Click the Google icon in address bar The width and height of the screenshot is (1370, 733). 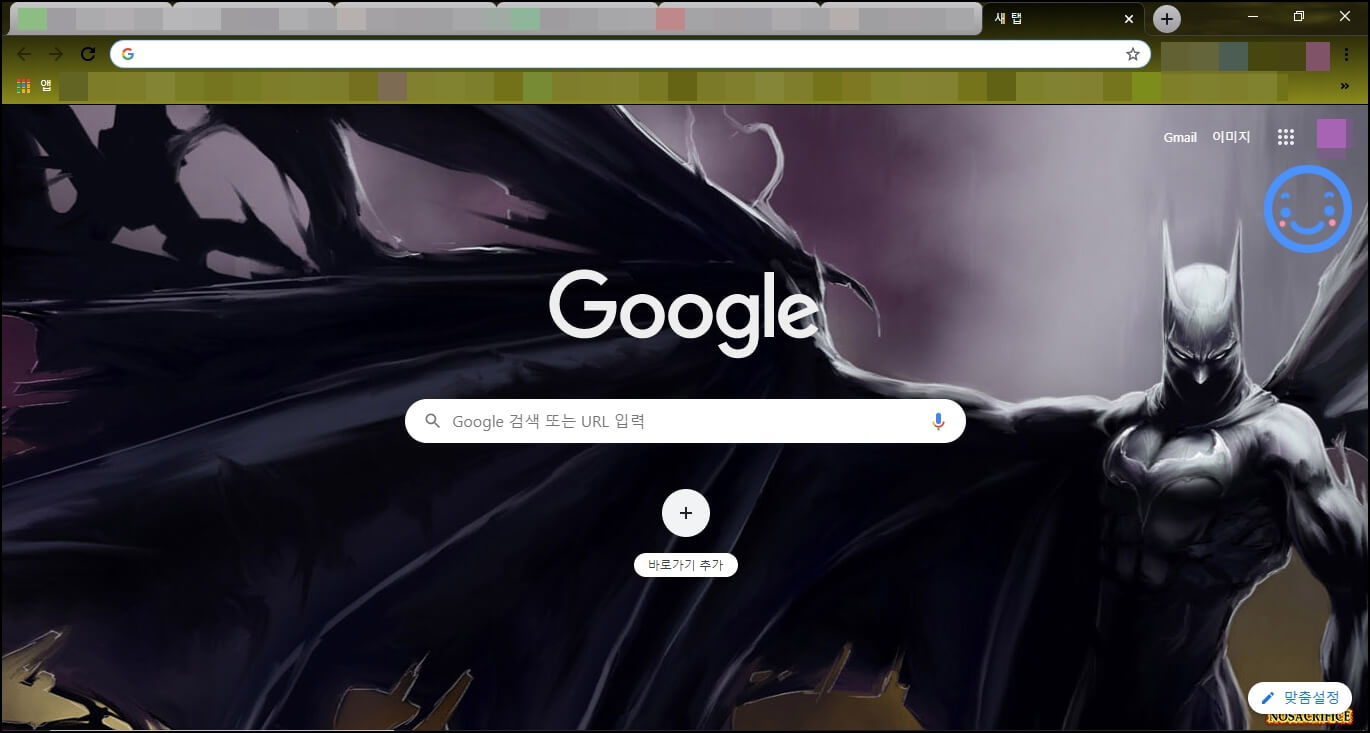coord(128,54)
